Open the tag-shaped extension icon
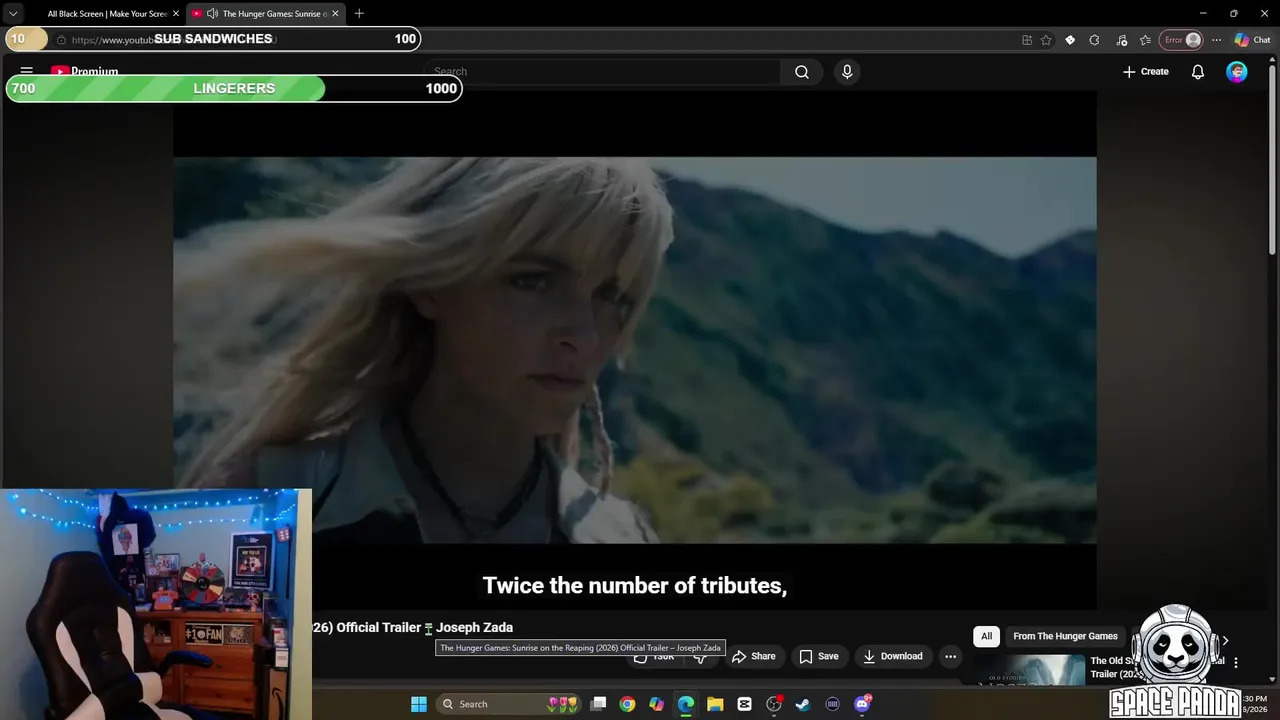 click(1070, 40)
